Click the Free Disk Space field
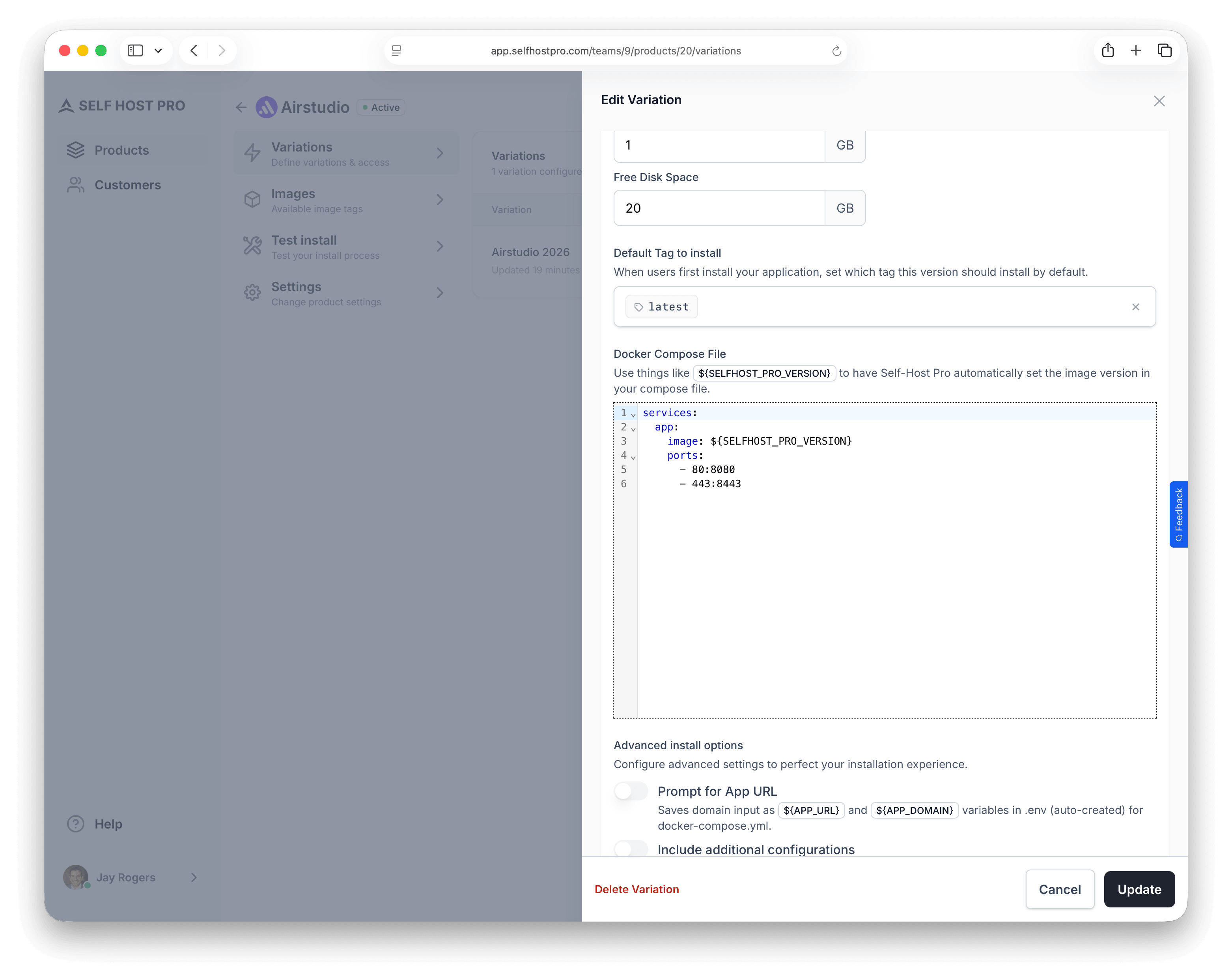The image size is (1232, 980). pyautogui.click(x=719, y=208)
